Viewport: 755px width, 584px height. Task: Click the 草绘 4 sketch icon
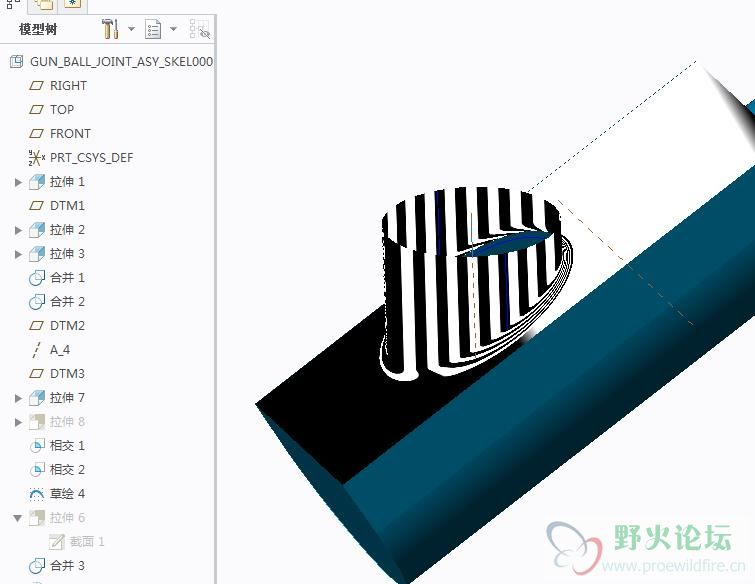click(x=37, y=494)
